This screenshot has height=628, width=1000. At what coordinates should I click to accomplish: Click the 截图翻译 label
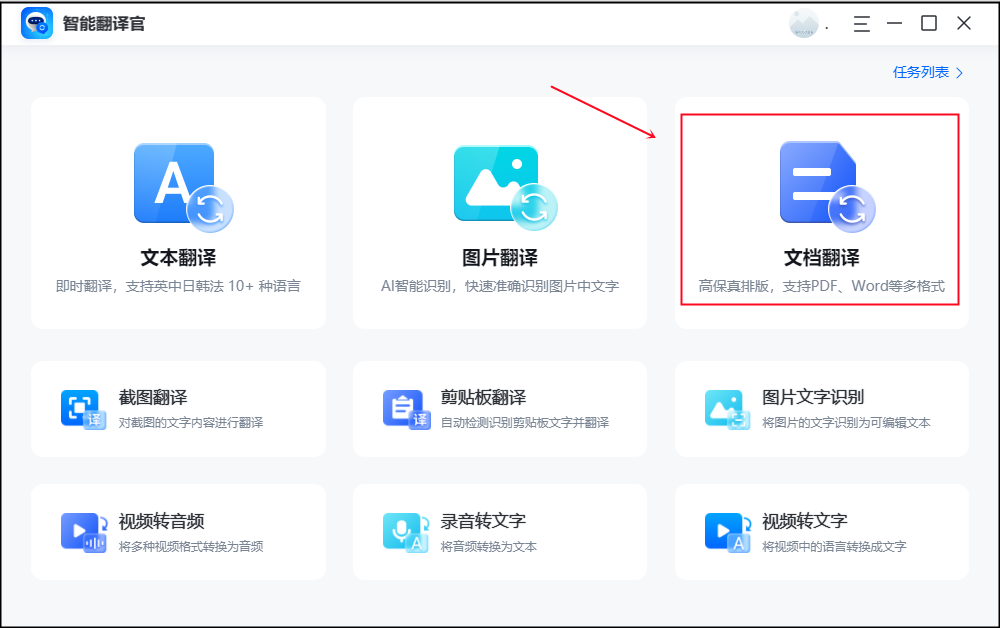[x=153, y=397]
